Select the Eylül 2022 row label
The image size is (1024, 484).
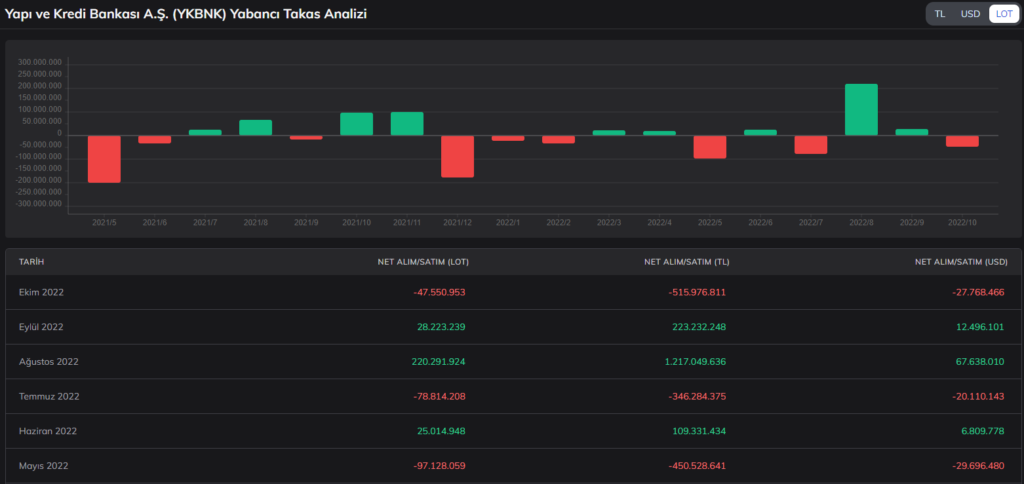point(41,327)
